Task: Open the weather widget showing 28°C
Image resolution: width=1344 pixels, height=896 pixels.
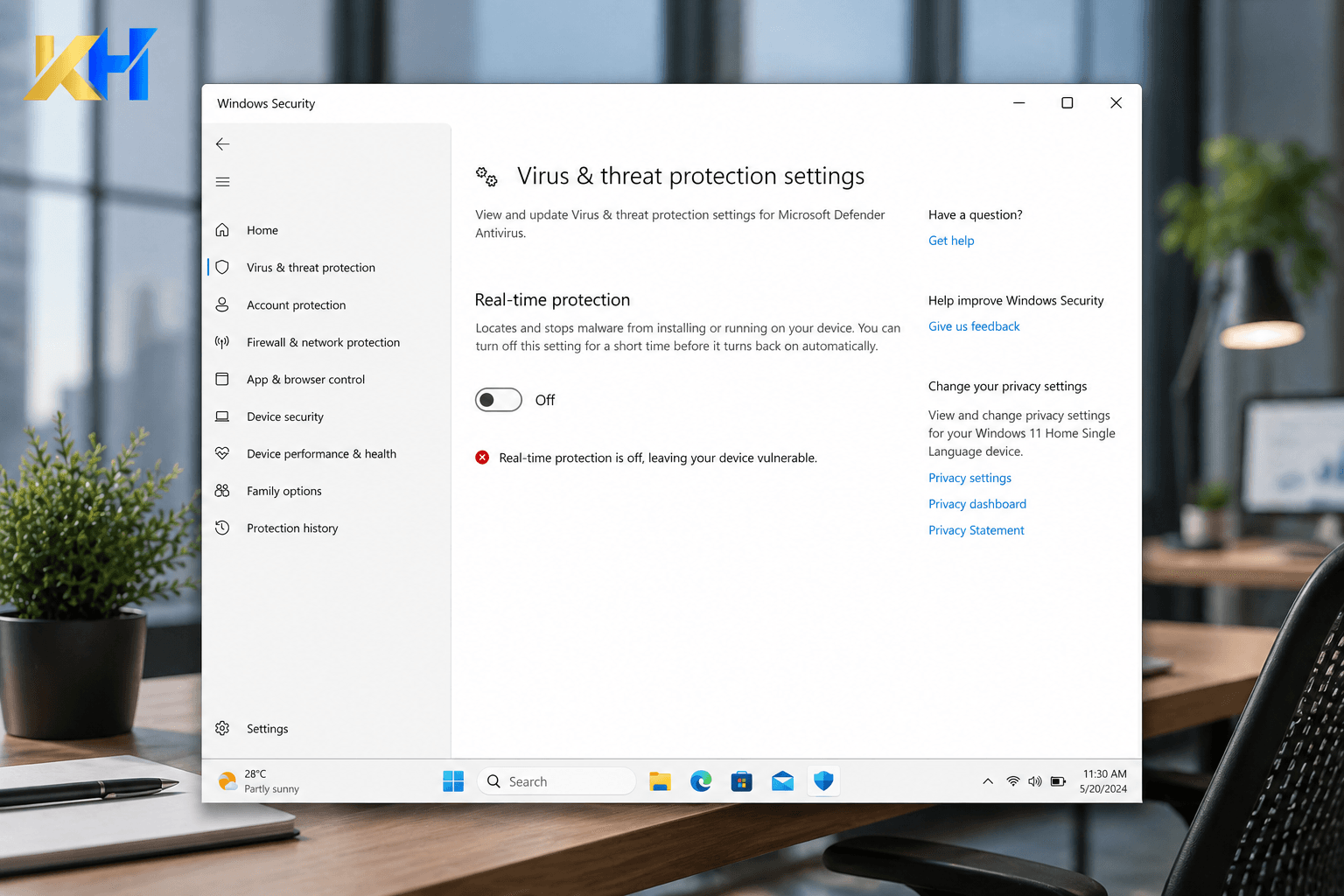Action: [259, 781]
